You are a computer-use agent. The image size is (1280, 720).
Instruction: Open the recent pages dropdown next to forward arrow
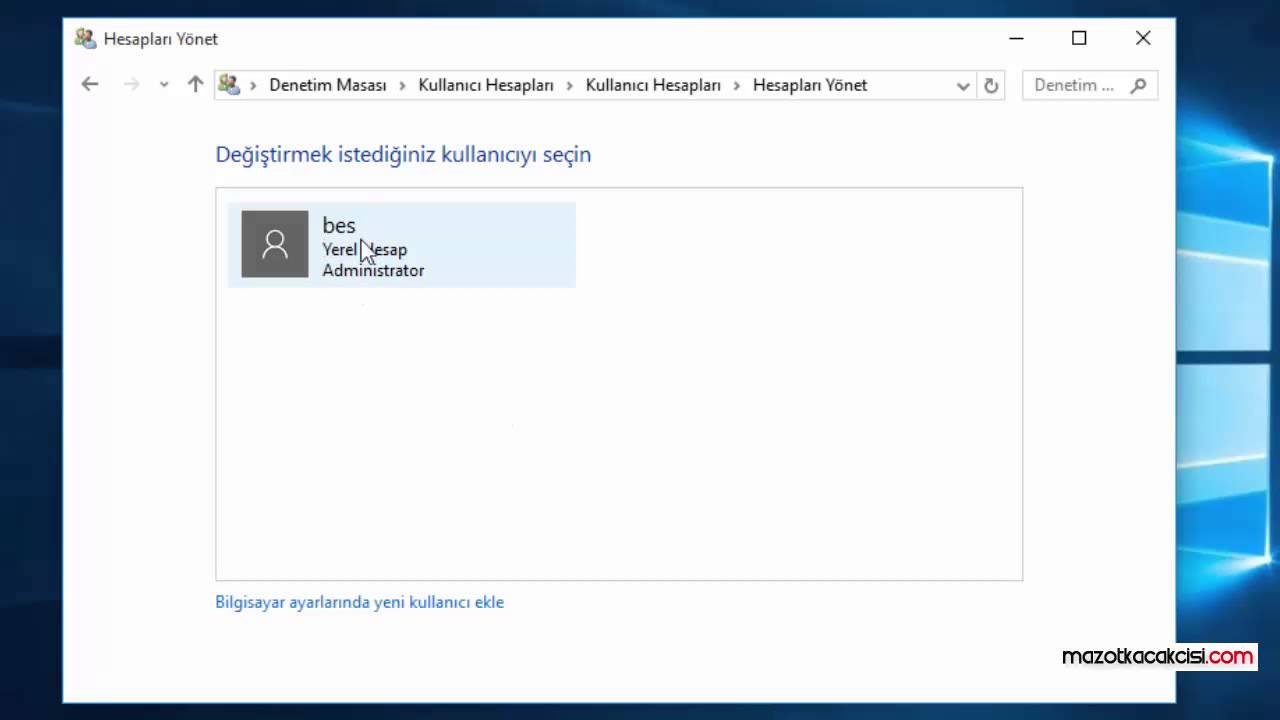(163, 85)
